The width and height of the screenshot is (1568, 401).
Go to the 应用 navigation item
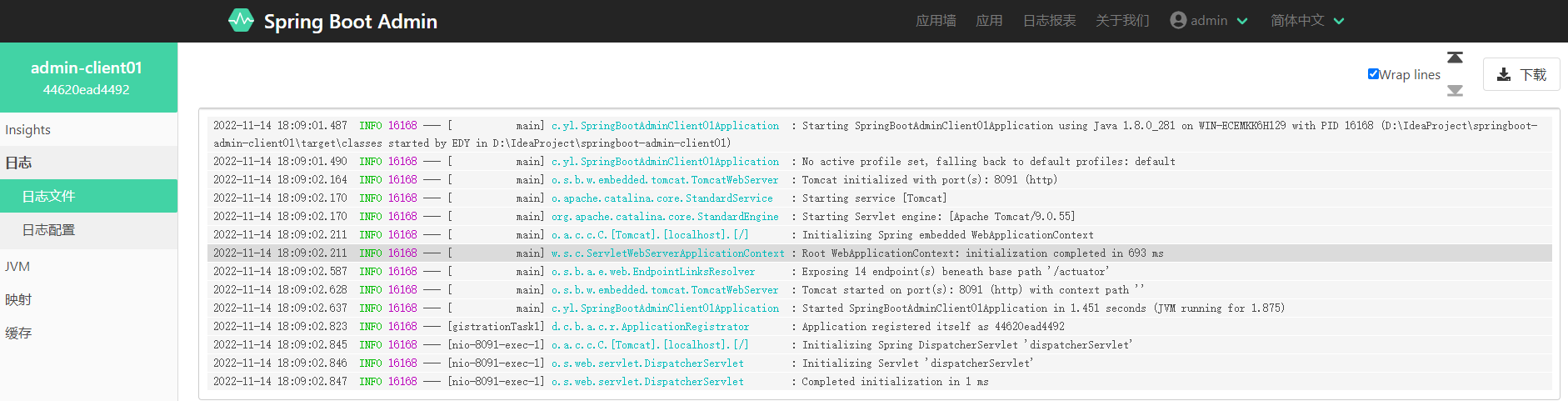pos(989,21)
